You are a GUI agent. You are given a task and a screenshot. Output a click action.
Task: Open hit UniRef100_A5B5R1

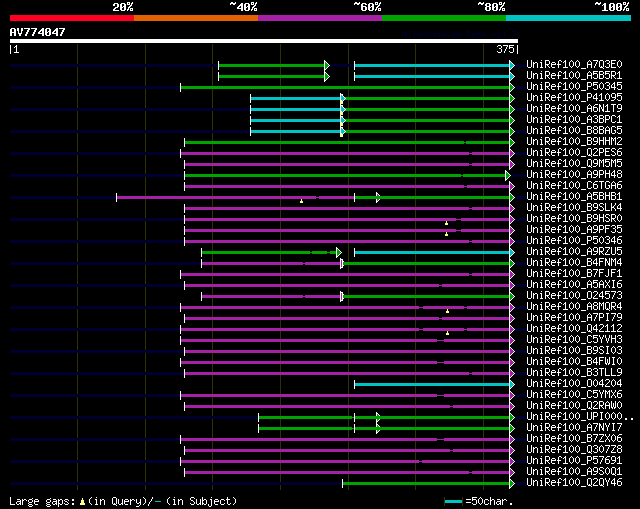point(574,76)
